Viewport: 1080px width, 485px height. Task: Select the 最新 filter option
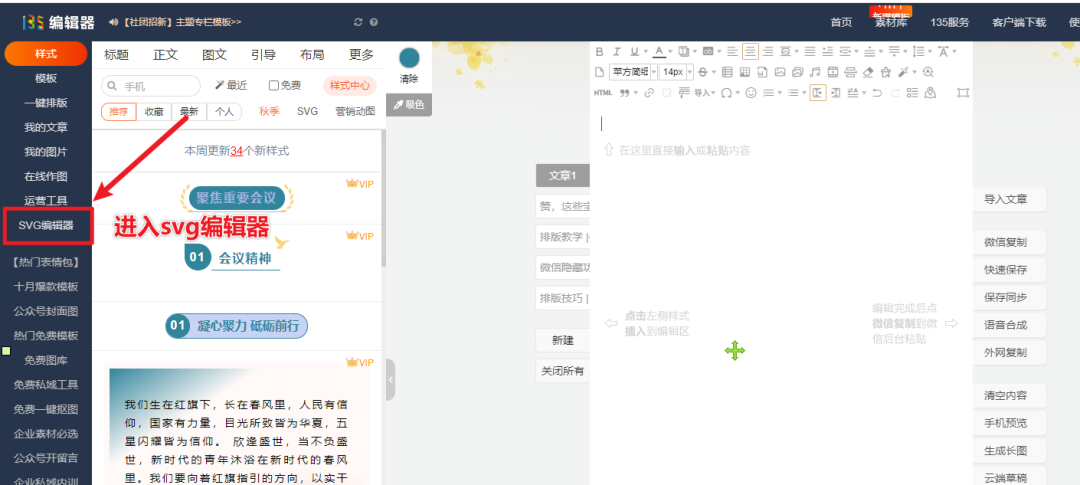[189, 112]
